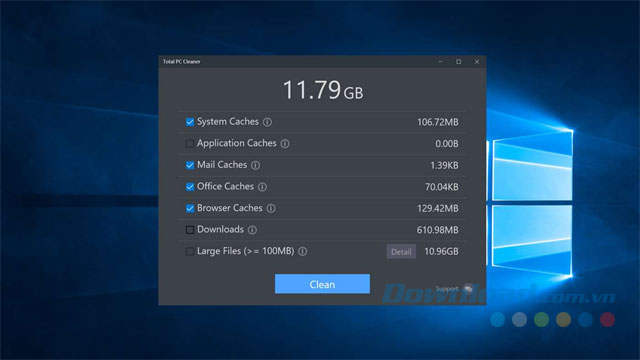This screenshot has height=360, width=640.
Task: Select the Total PC Cleaner window title
Action: point(182,62)
